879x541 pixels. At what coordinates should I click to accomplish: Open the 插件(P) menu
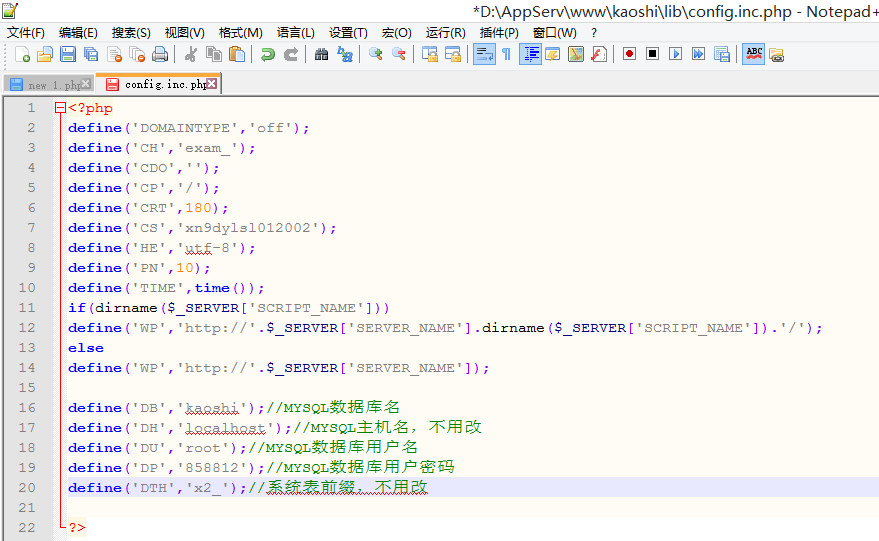click(499, 33)
